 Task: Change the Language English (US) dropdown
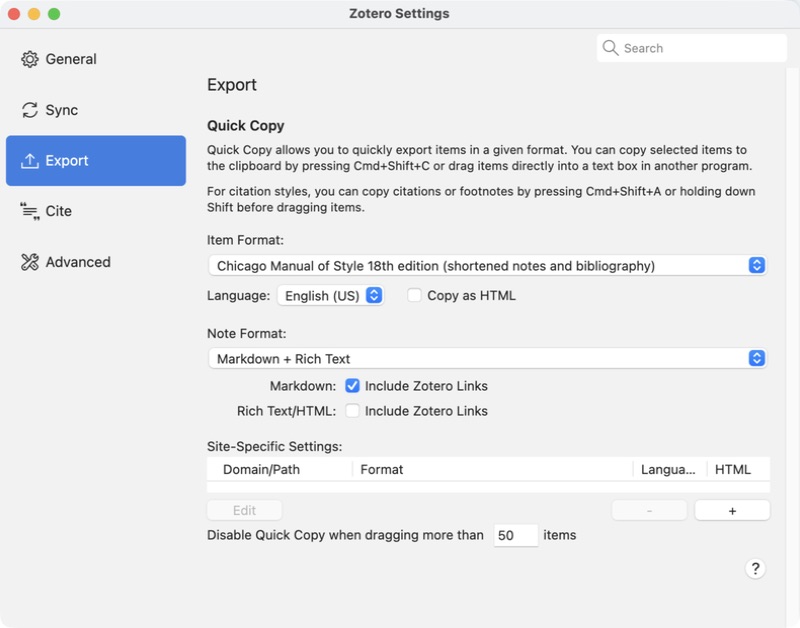pos(331,295)
